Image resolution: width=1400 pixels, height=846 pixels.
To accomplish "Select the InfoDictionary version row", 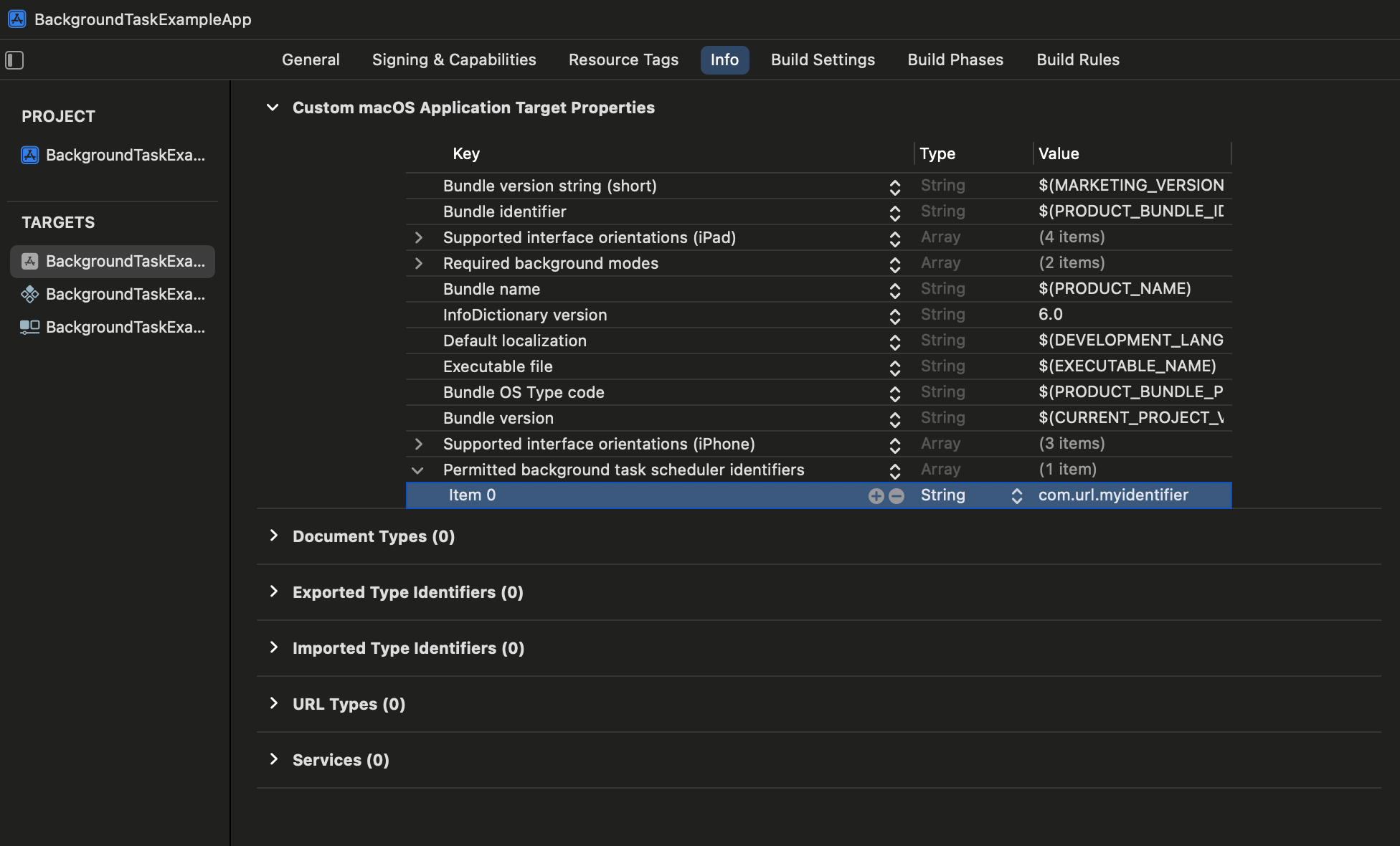I will (x=525, y=315).
